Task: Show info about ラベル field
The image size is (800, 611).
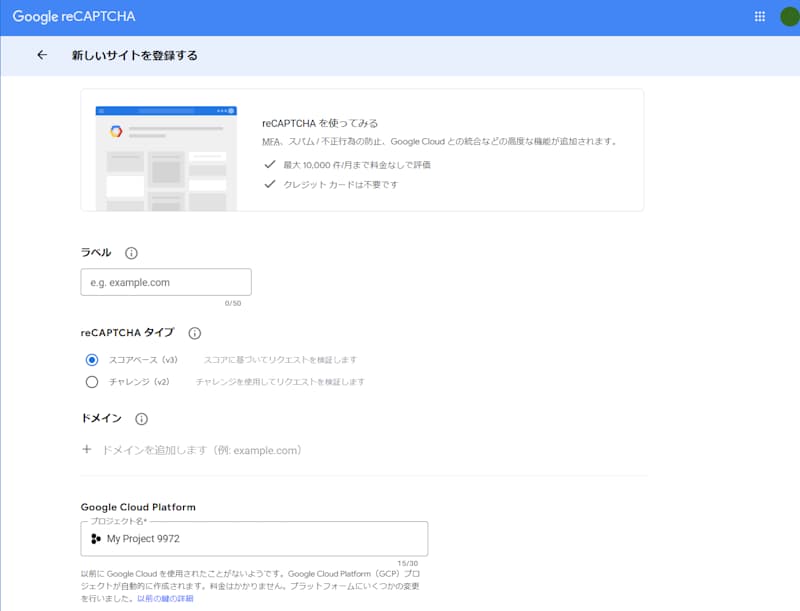Action: pos(131,253)
